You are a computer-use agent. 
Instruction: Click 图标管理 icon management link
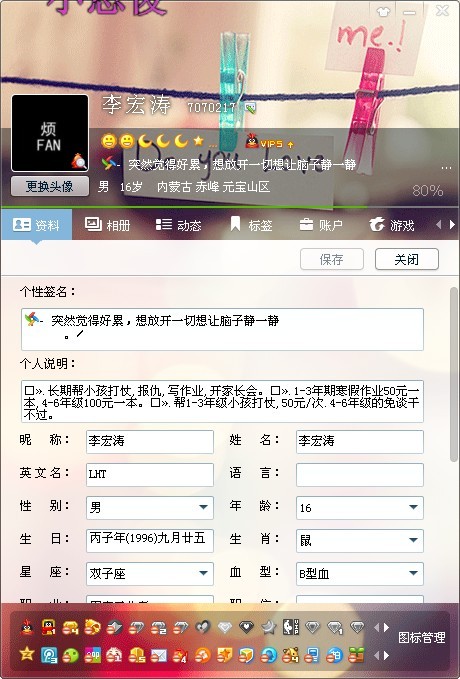[x=421, y=637]
